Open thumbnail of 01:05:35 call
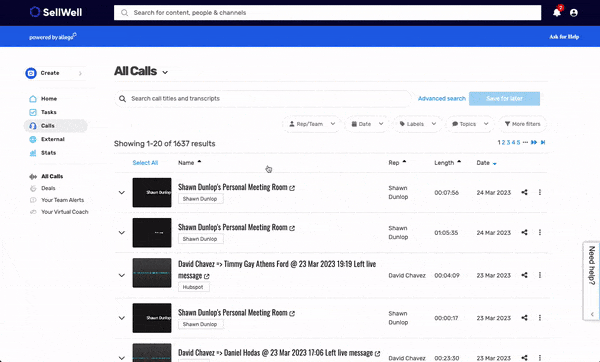The width and height of the screenshot is (600, 362). (x=152, y=233)
